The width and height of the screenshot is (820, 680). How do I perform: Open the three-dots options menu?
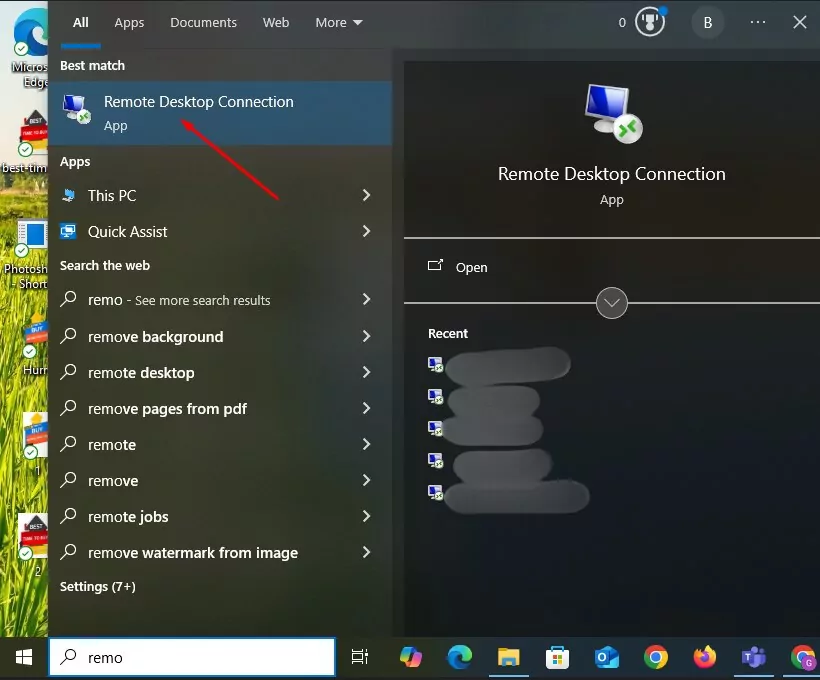(758, 22)
